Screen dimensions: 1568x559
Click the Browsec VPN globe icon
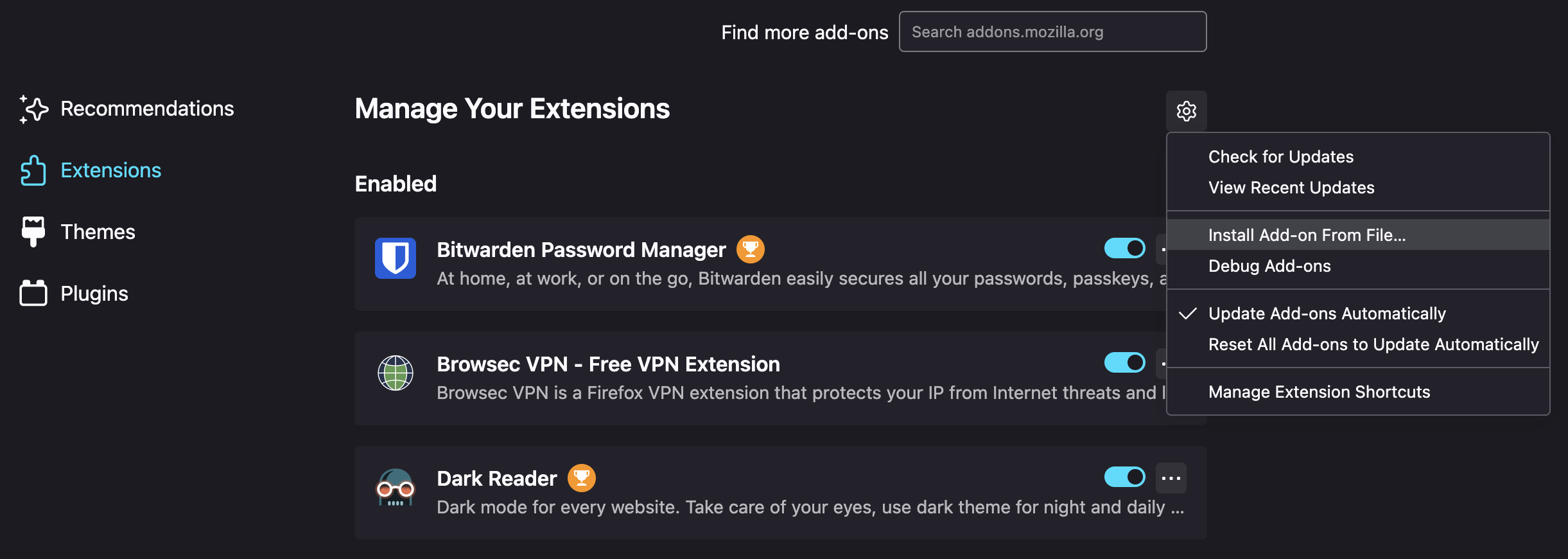point(396,373)
